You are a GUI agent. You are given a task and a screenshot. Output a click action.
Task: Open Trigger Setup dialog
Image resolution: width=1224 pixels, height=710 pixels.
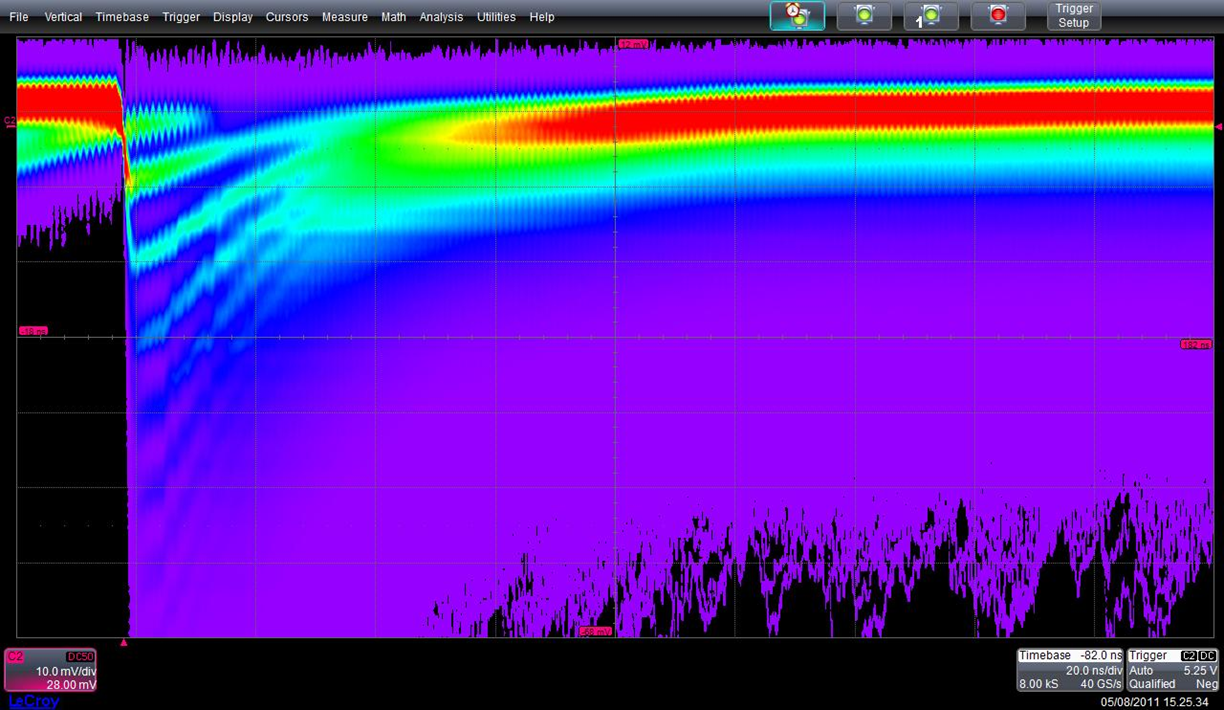pyautogui.click(x=1074, y=16)
